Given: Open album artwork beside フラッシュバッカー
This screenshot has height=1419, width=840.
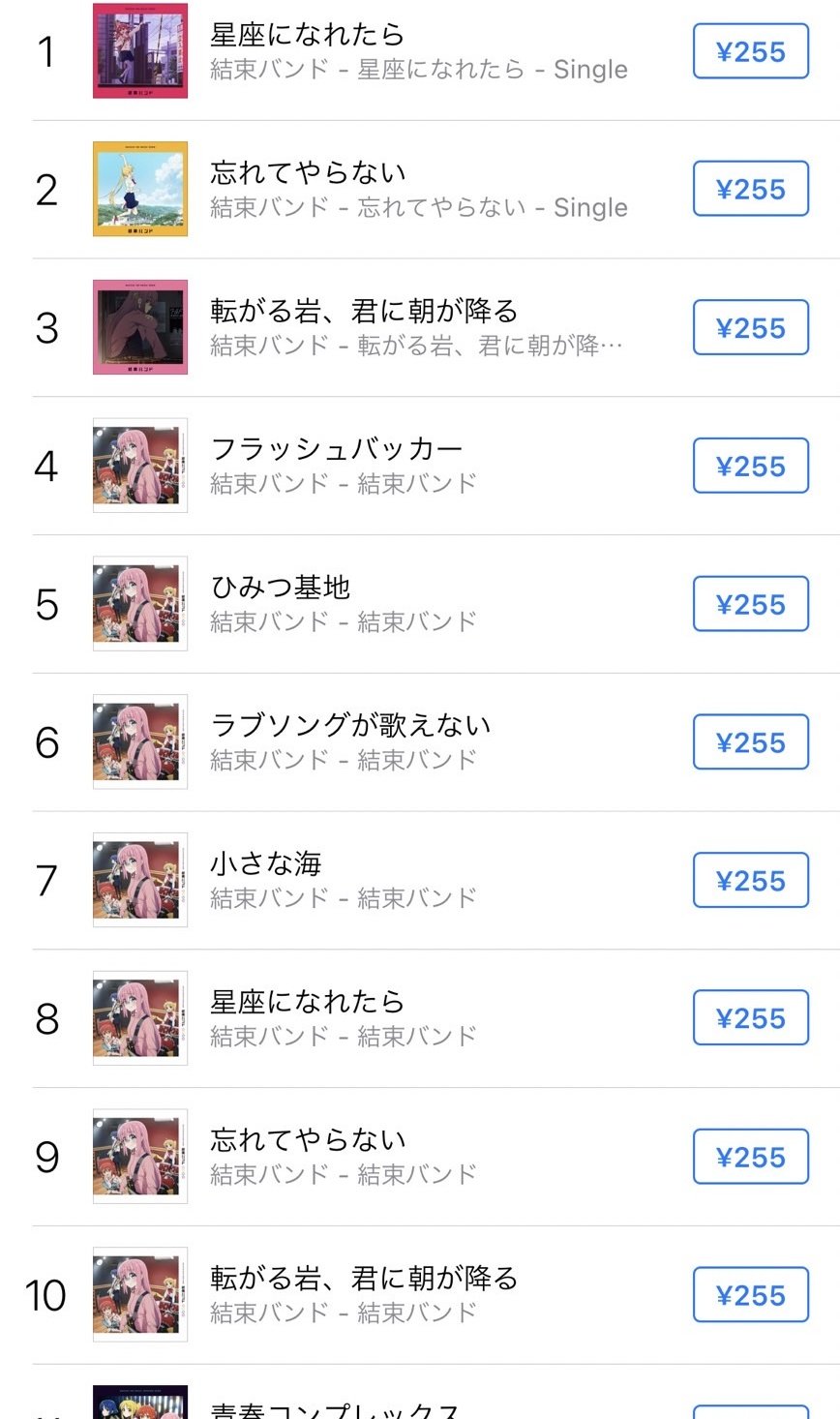Looking at the screenshot, I should pyautogui.click(x=140, y=466).
